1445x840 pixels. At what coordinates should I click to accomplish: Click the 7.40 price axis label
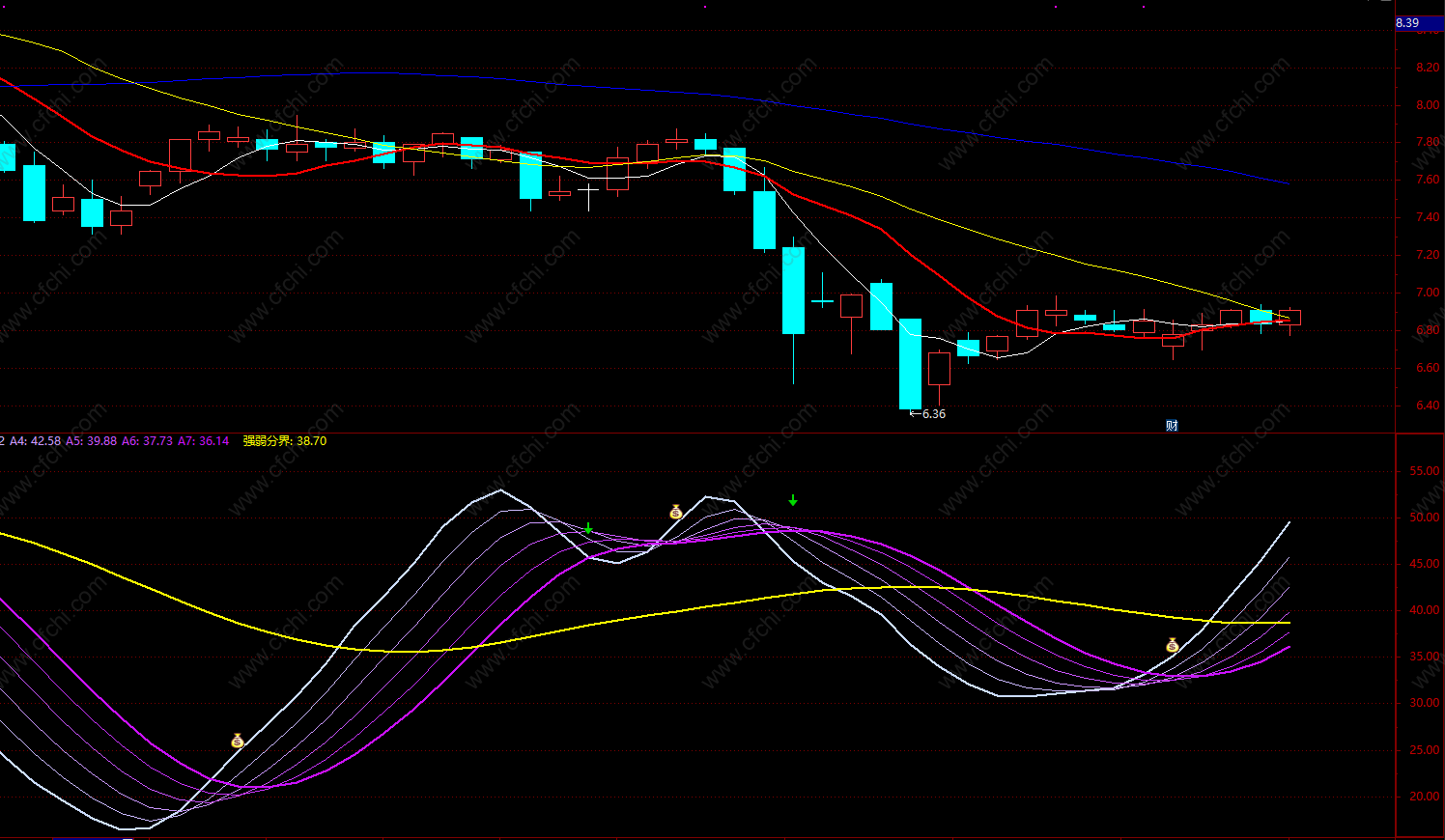coord(1428,217)
